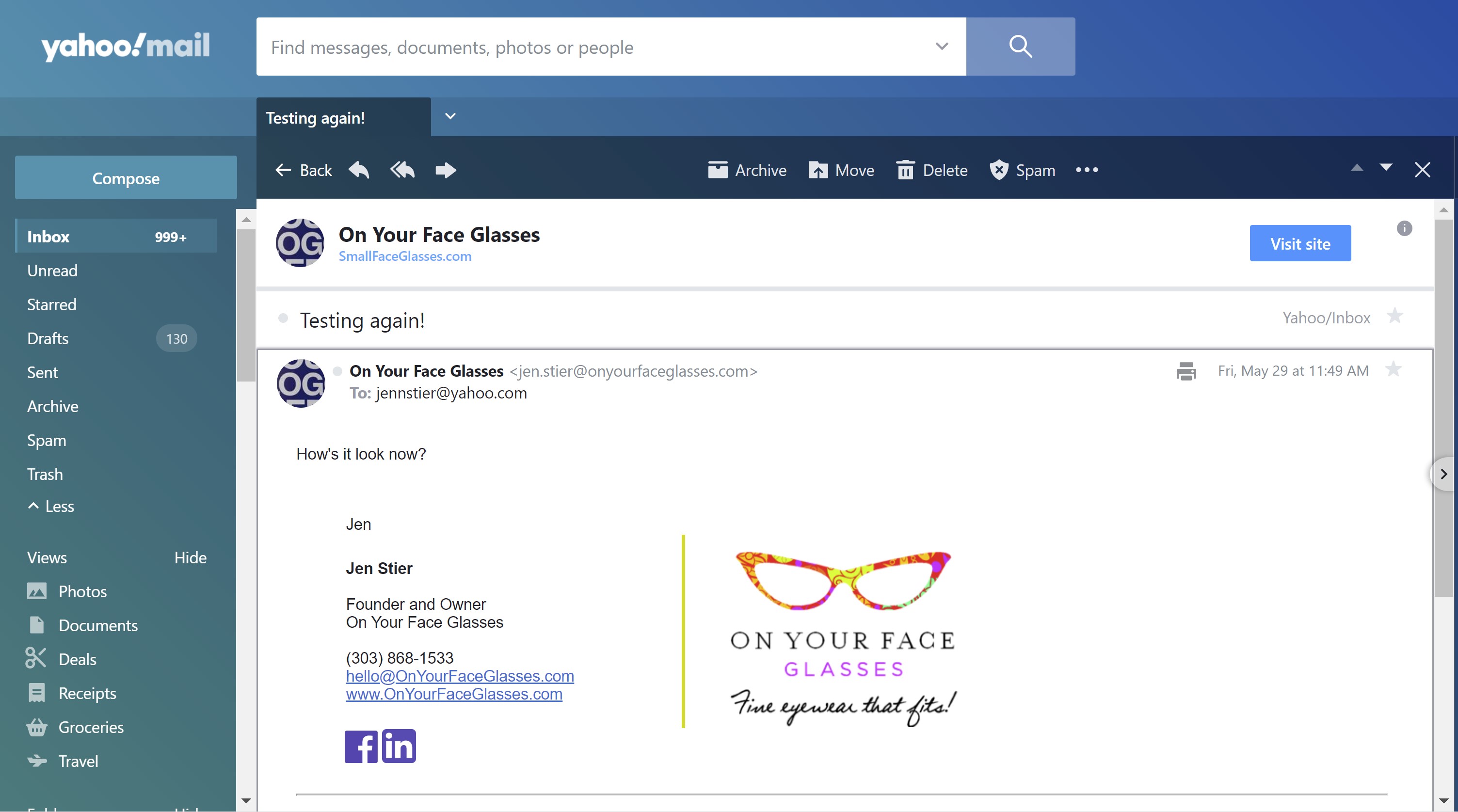Select the 'Testing again!' message tab

tap(344, 117)
